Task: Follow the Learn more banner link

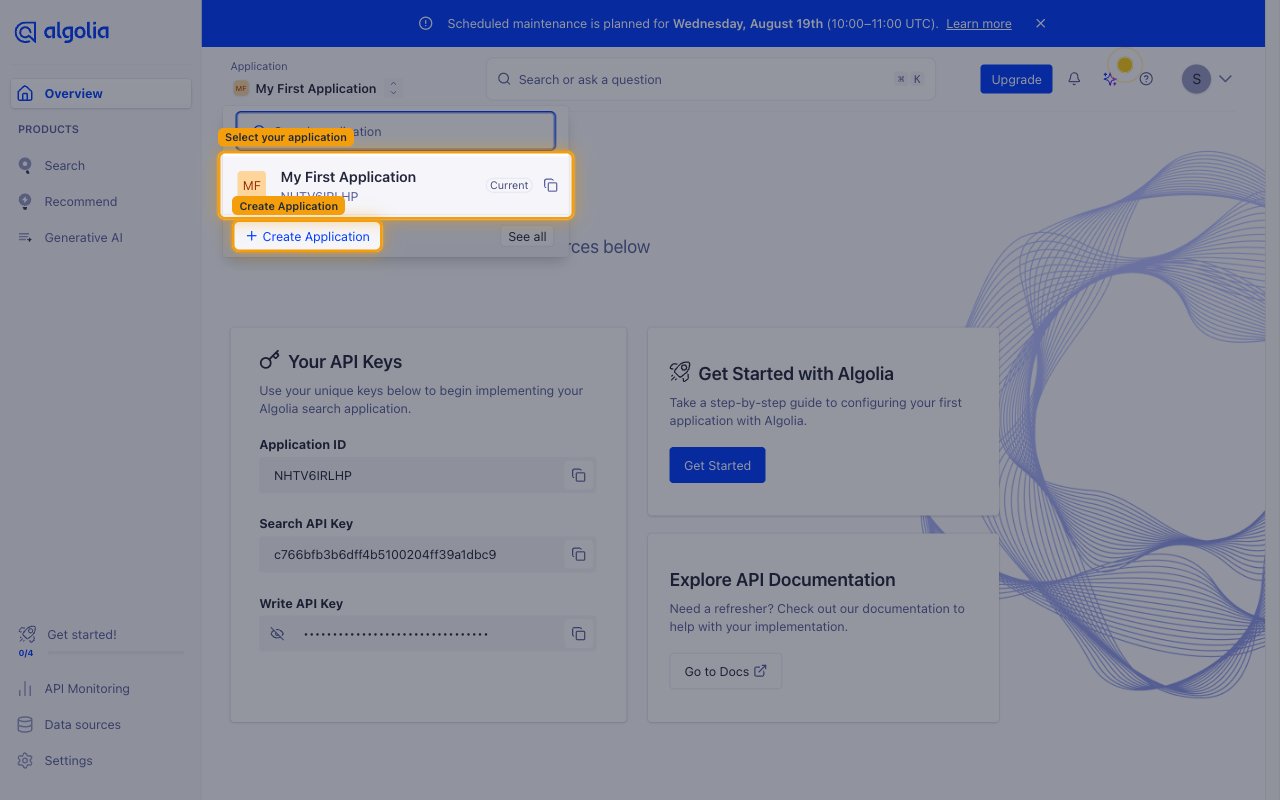Action: tap(978, 23)
